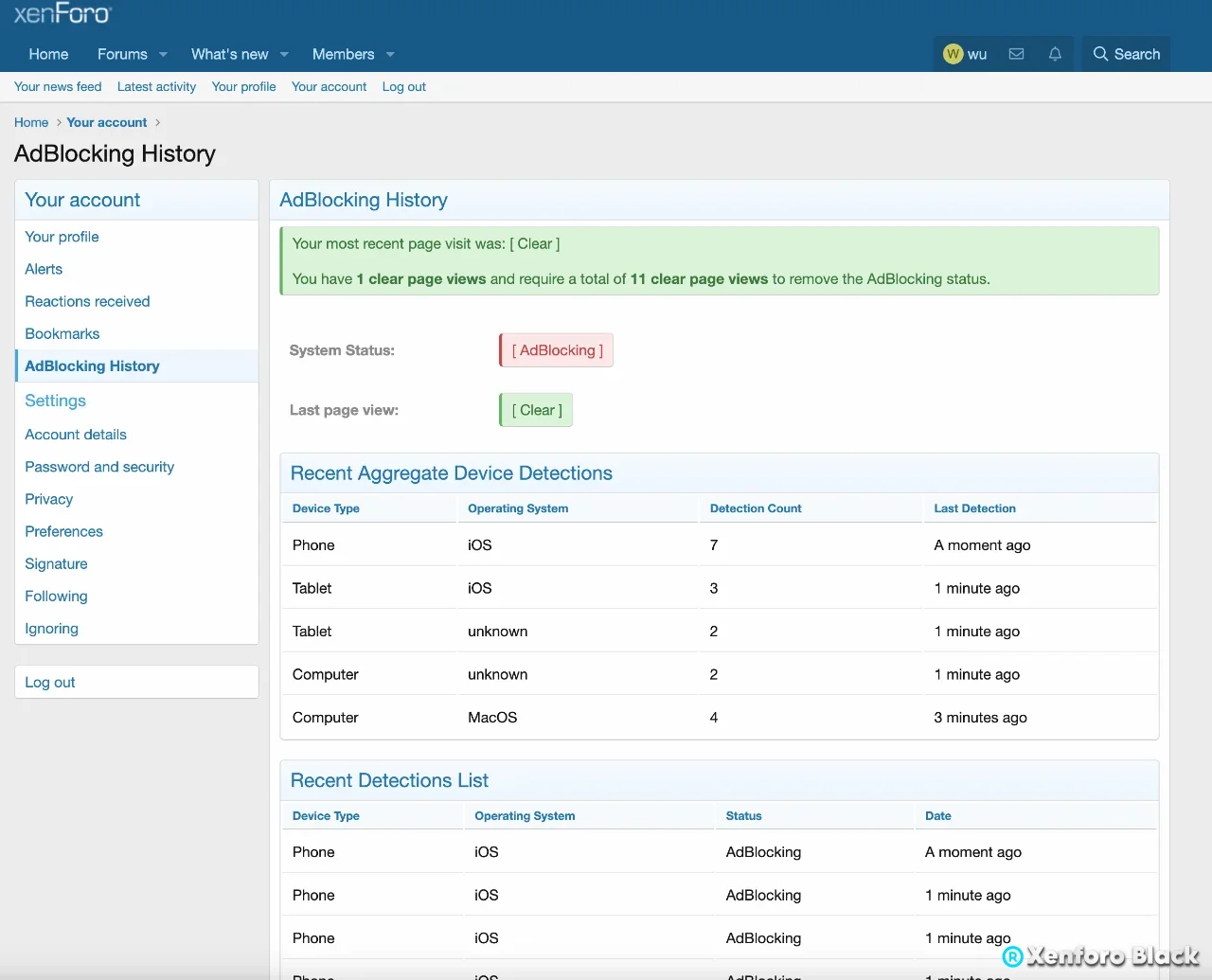Click the '11 clear page views' text

699,279
